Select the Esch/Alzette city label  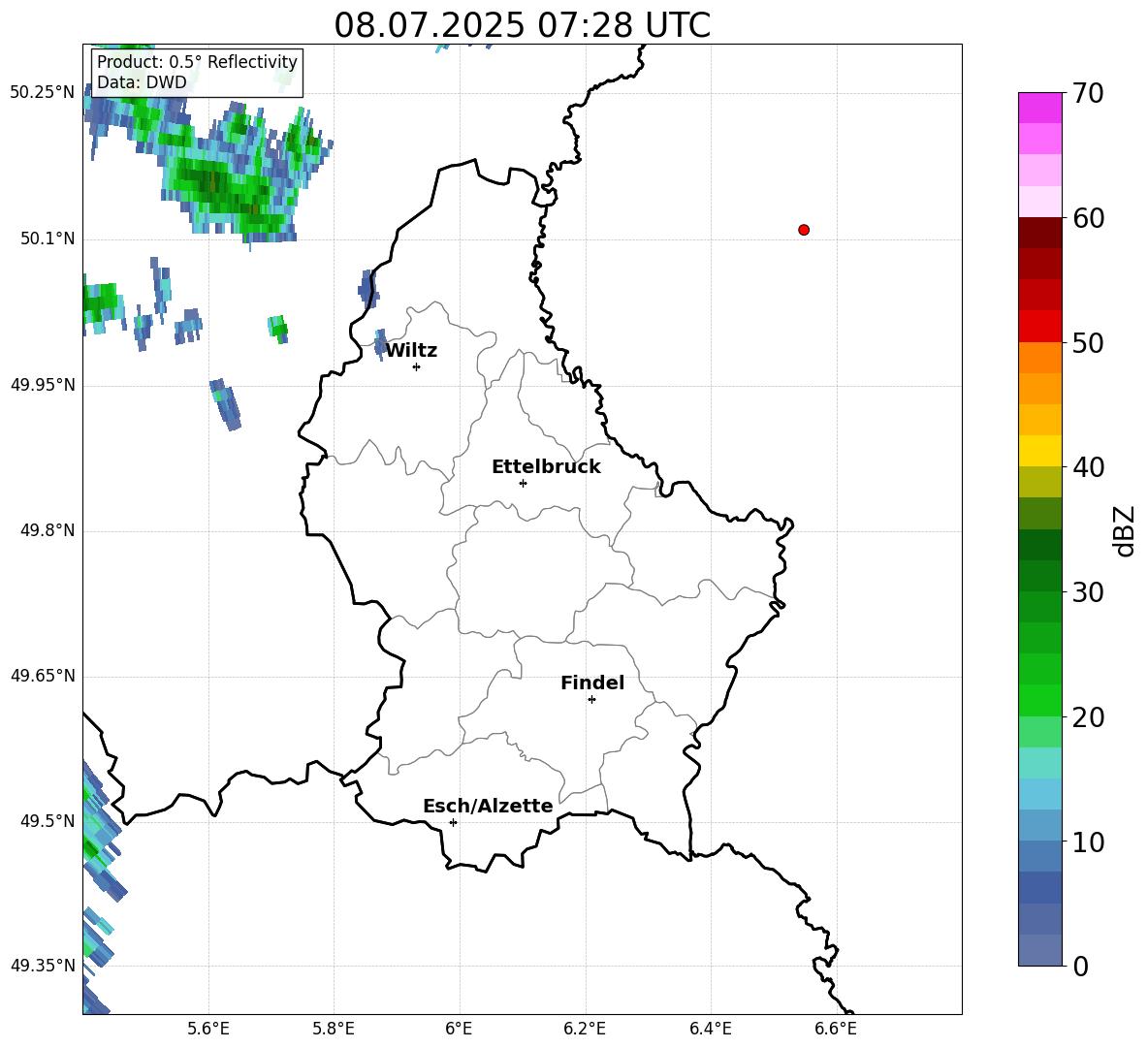489,806
